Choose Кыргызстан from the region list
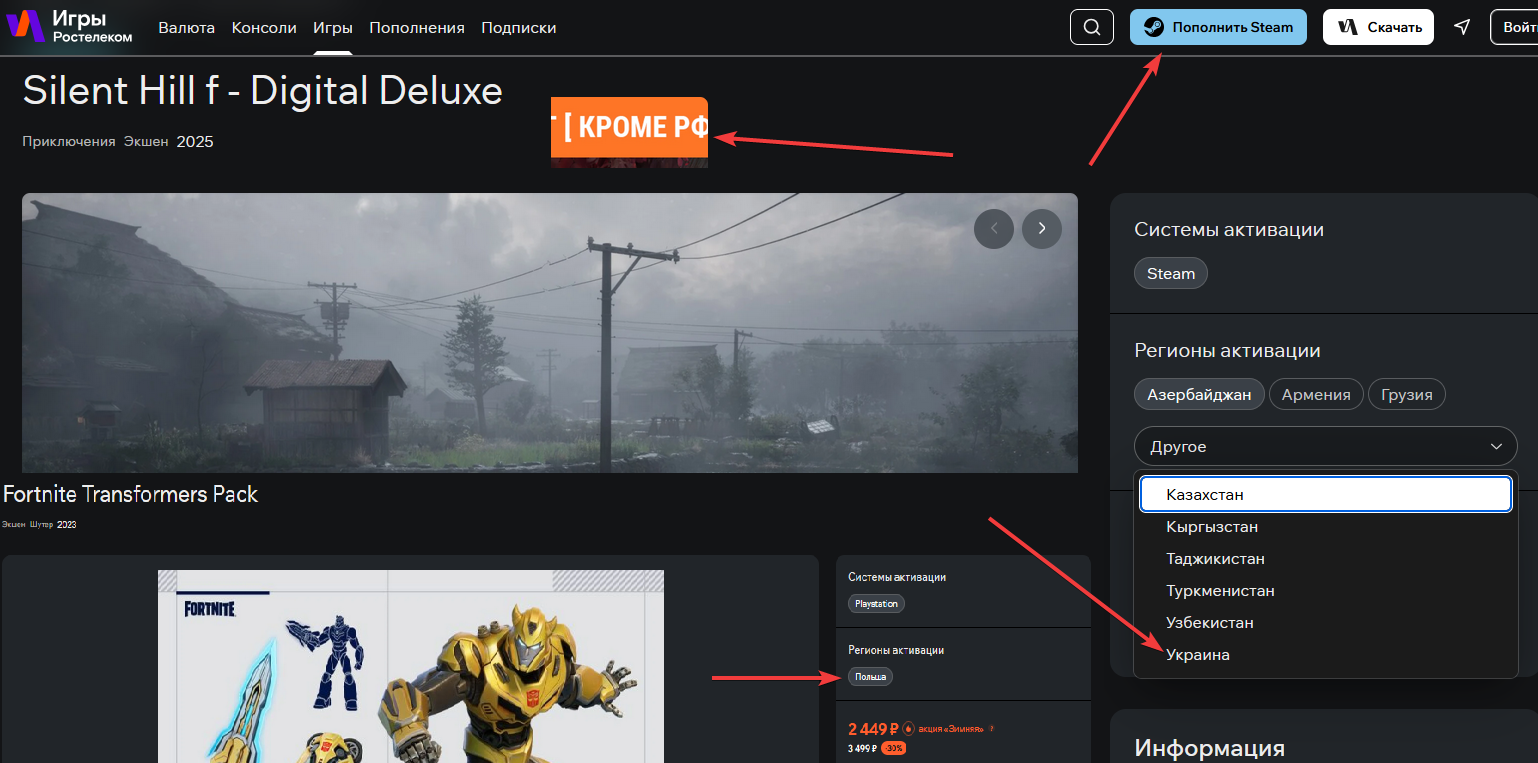The image size is (1538, 763). point(1325,526)
